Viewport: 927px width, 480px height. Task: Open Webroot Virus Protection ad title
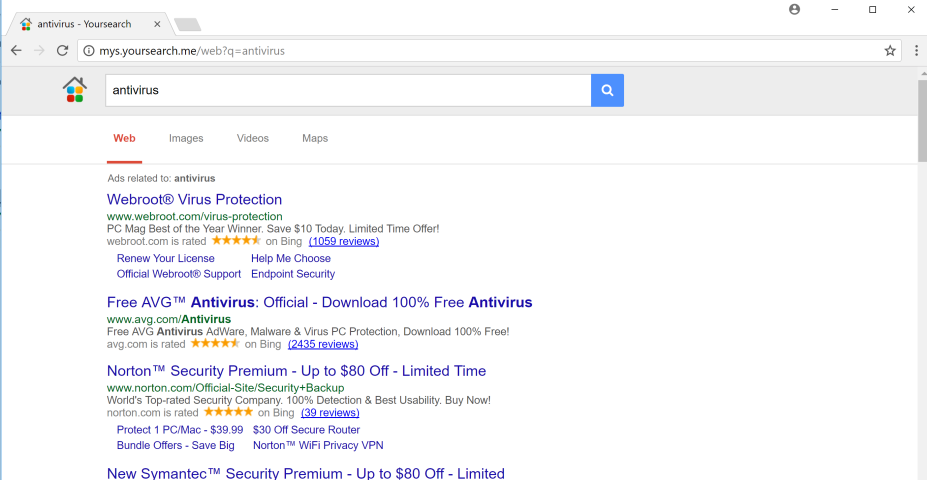[x=195, y=199]
